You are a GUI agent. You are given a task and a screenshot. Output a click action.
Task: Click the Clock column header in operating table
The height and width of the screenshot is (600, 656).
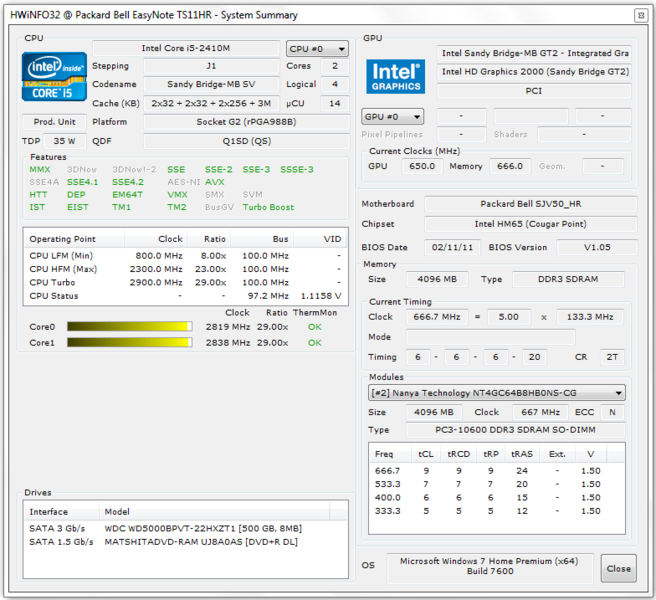[x=156, y=239]
